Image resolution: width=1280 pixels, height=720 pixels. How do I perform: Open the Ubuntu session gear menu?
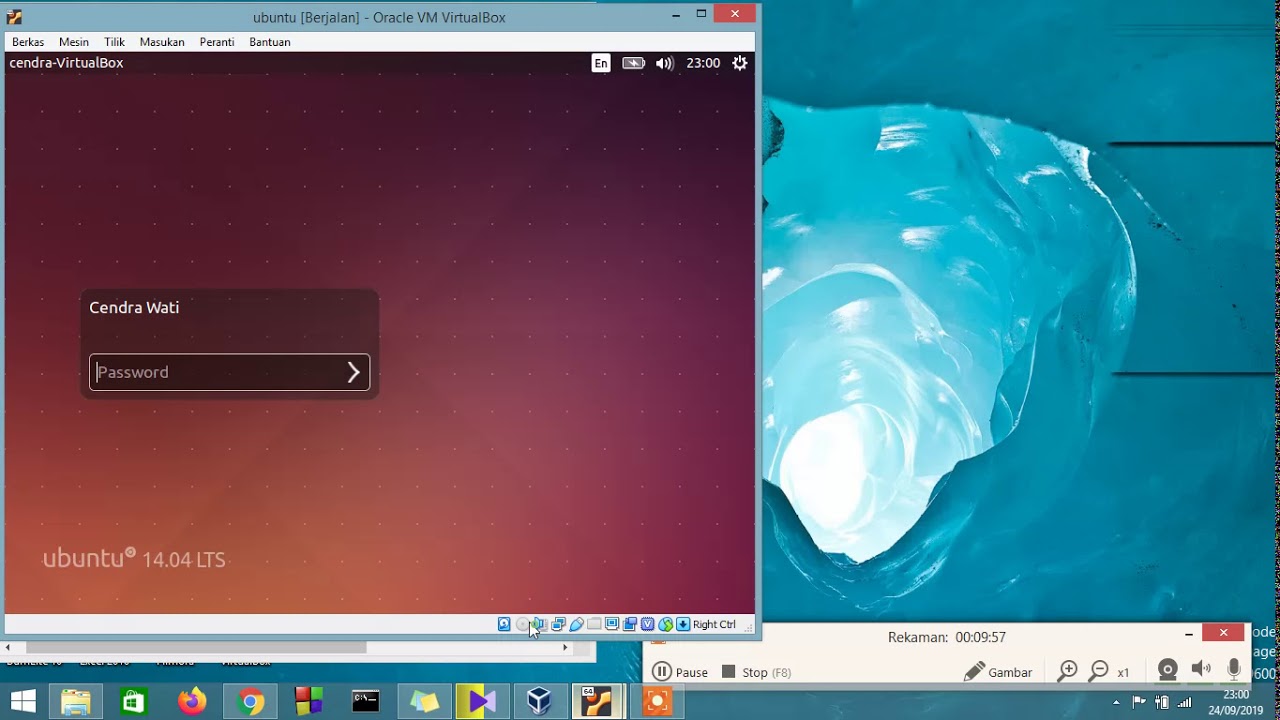coord(740,63)
